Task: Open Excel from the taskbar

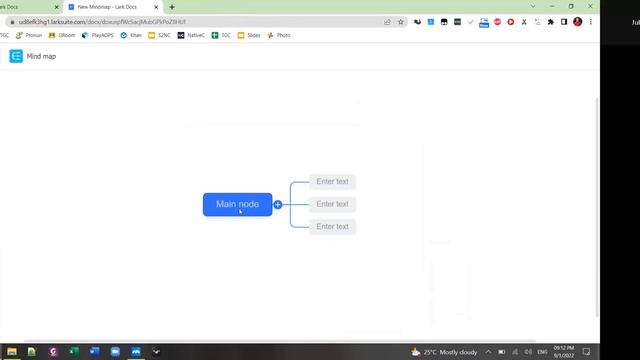Action: pyautogui.click(x=74, y=351)
